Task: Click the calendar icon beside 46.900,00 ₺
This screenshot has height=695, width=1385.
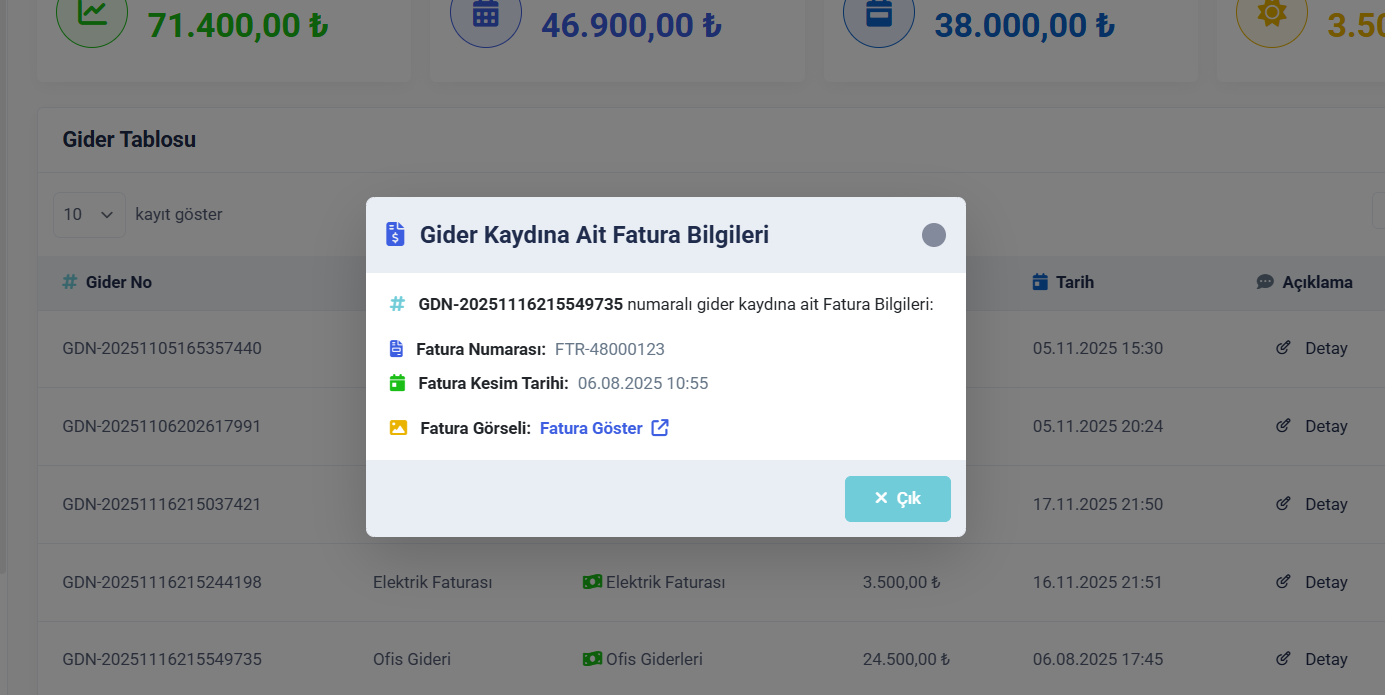Action: click(x=486, y=14)
